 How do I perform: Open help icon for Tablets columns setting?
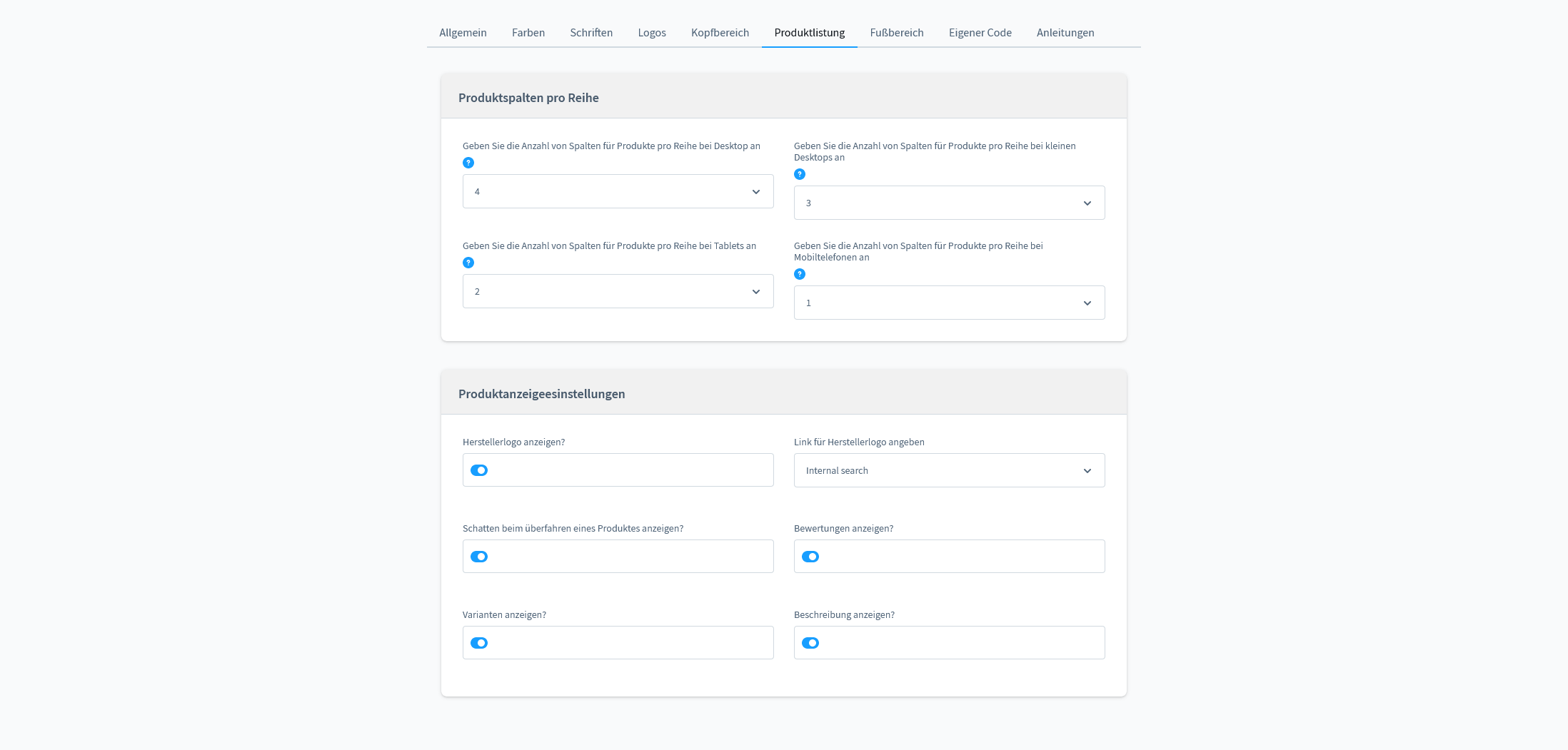(468, 263)
